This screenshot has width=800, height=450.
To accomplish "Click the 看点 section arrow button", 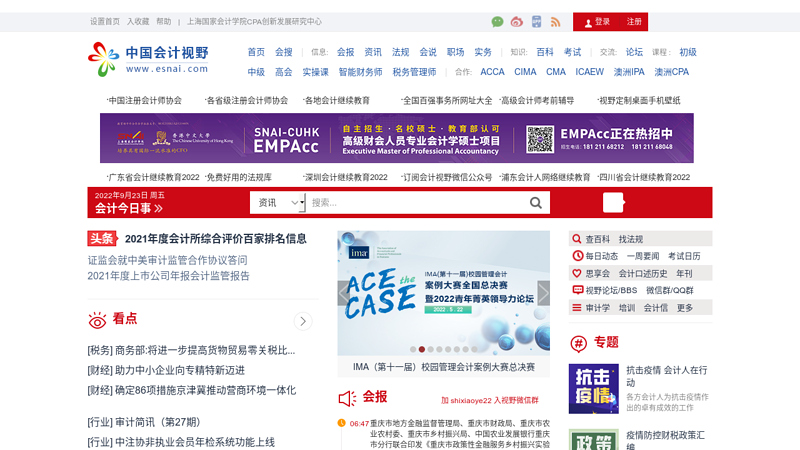I will click(x=303, y=321).
